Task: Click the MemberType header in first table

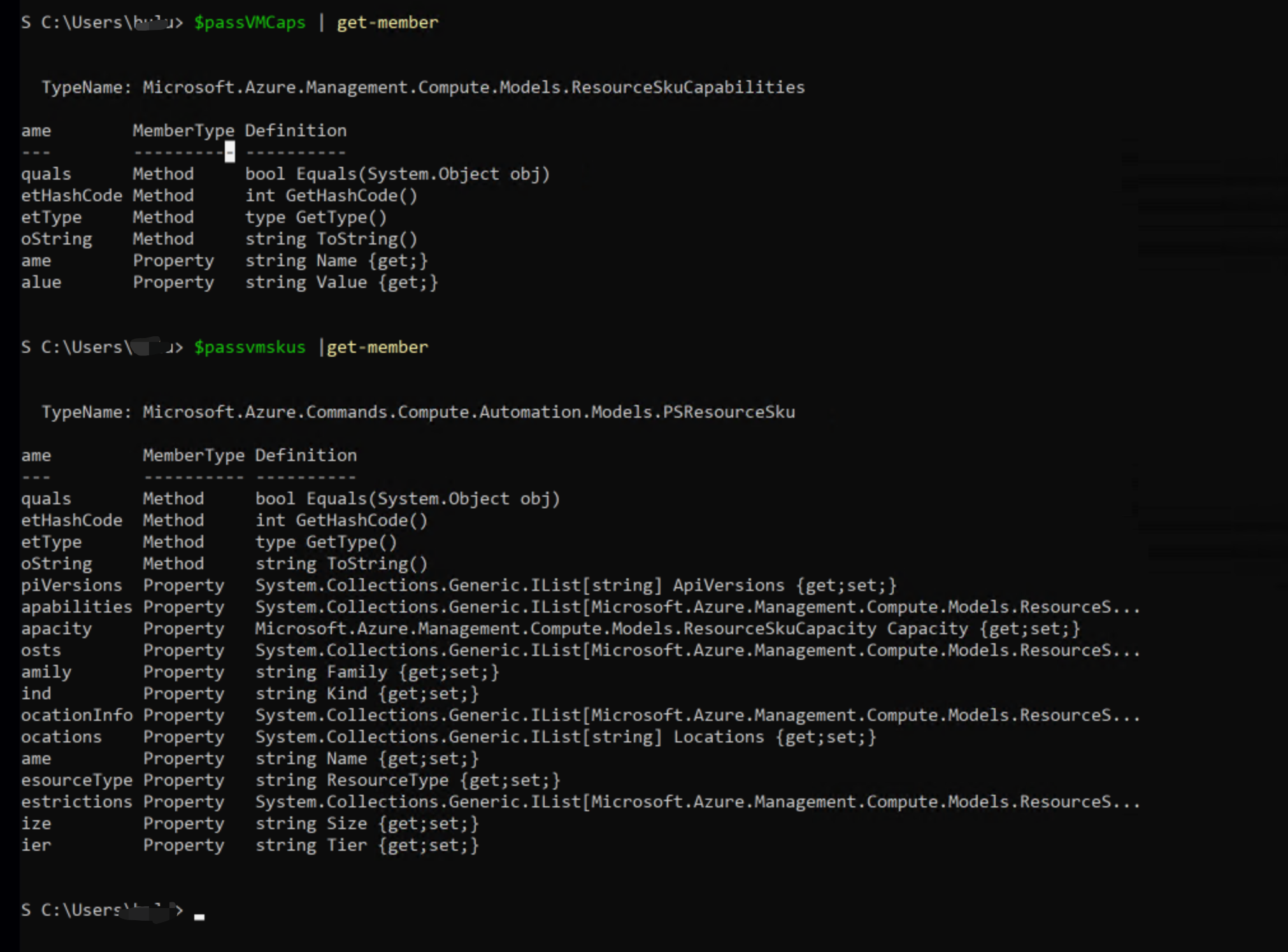Action: [x=183, y=131]
